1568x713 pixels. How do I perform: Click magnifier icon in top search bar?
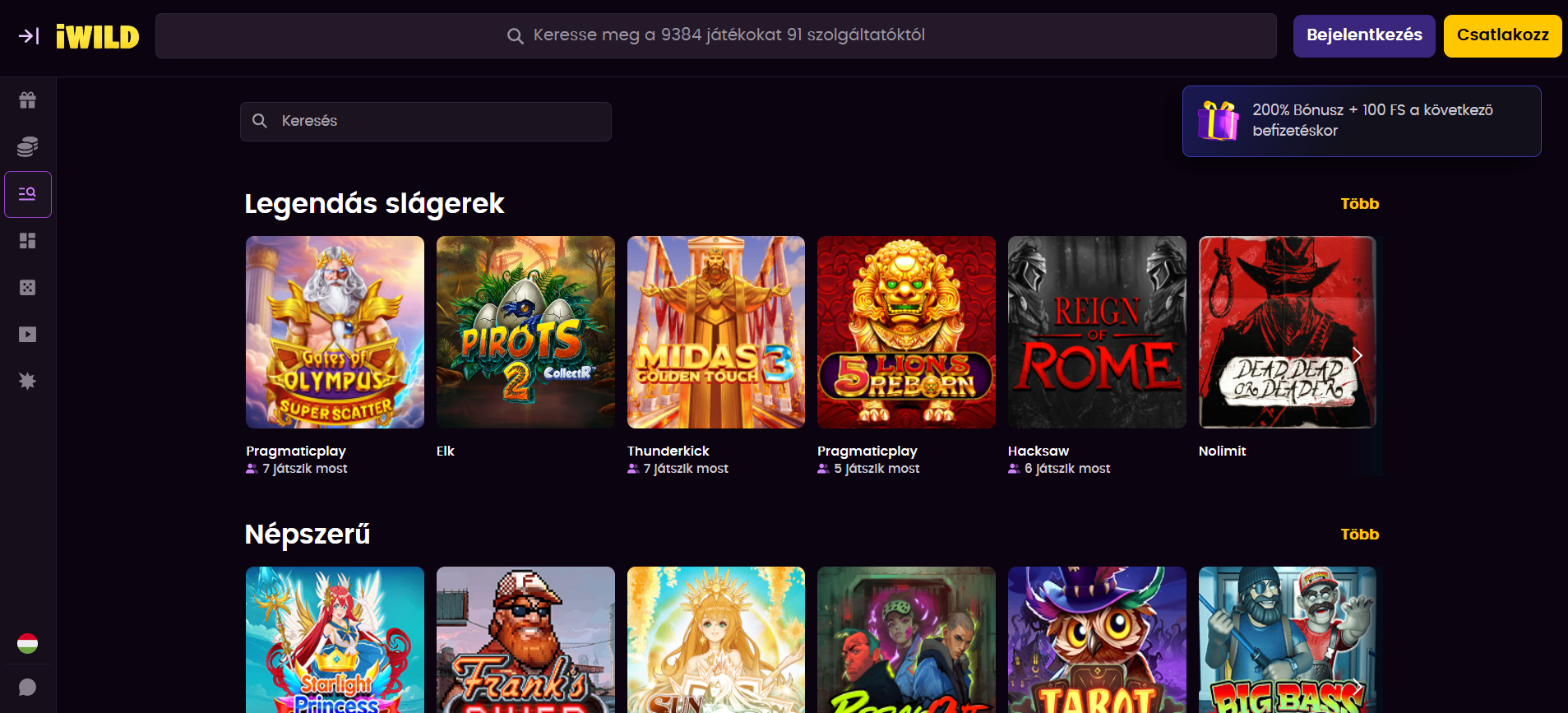coord(516,36)
